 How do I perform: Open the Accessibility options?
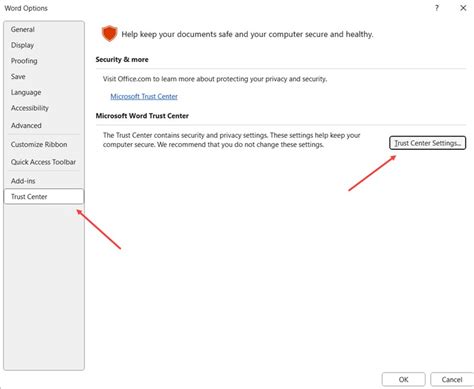pos(30,108)
